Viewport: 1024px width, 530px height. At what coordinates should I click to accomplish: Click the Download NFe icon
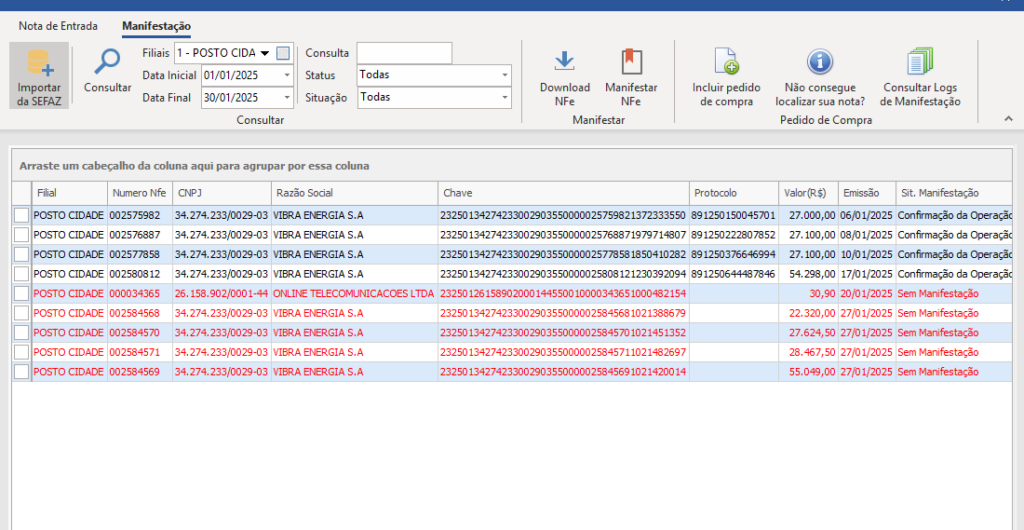[x=565, y=62]
